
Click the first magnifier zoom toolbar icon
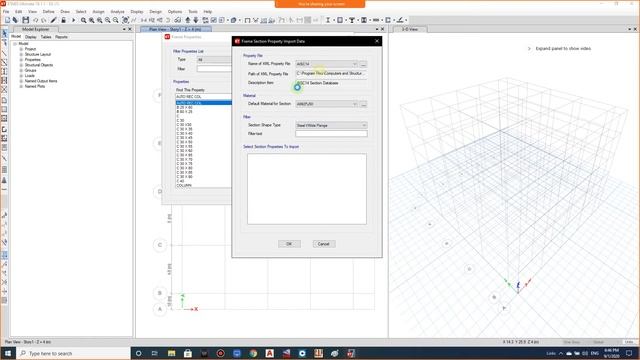click(84, 20)
